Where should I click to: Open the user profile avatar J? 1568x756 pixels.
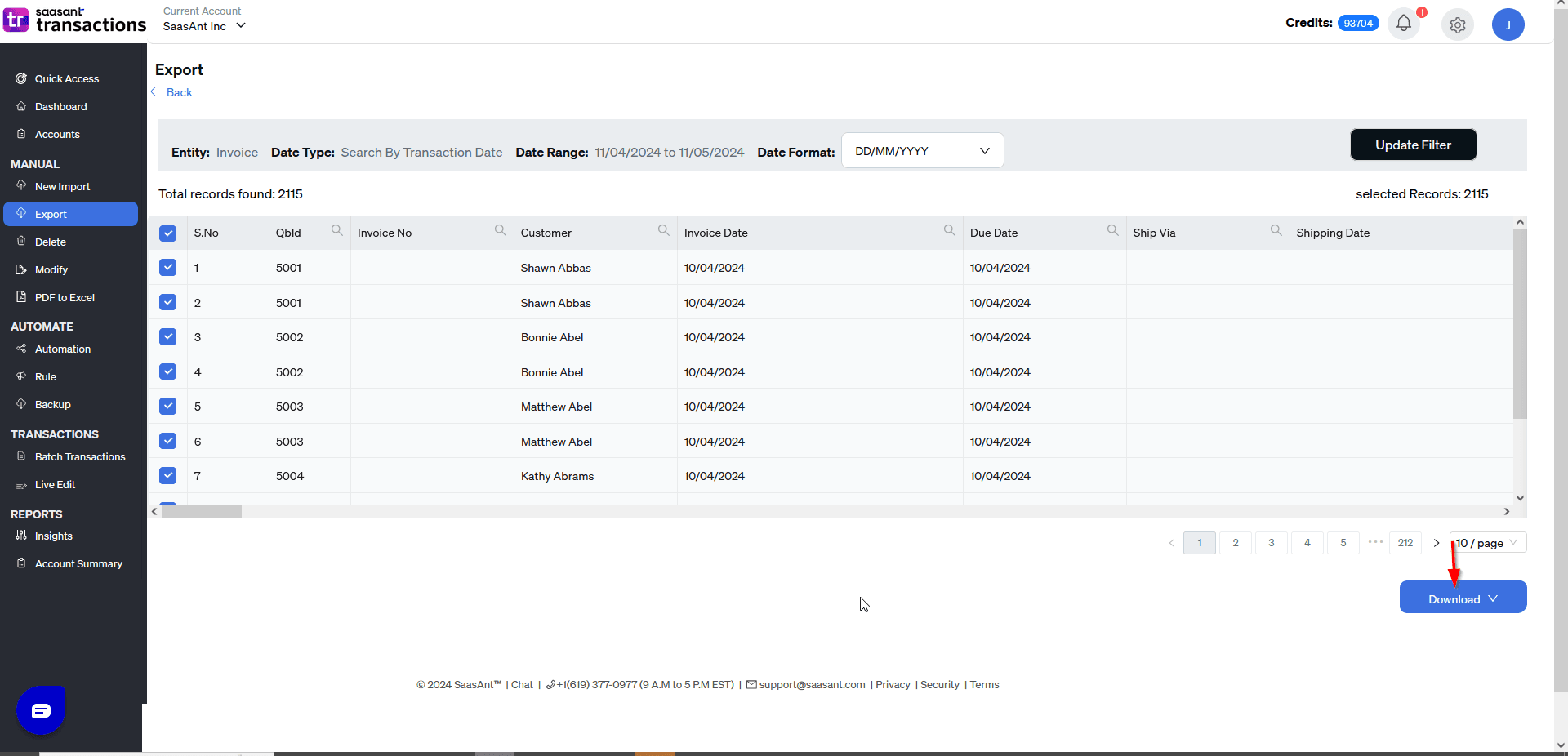(1508, 24)
